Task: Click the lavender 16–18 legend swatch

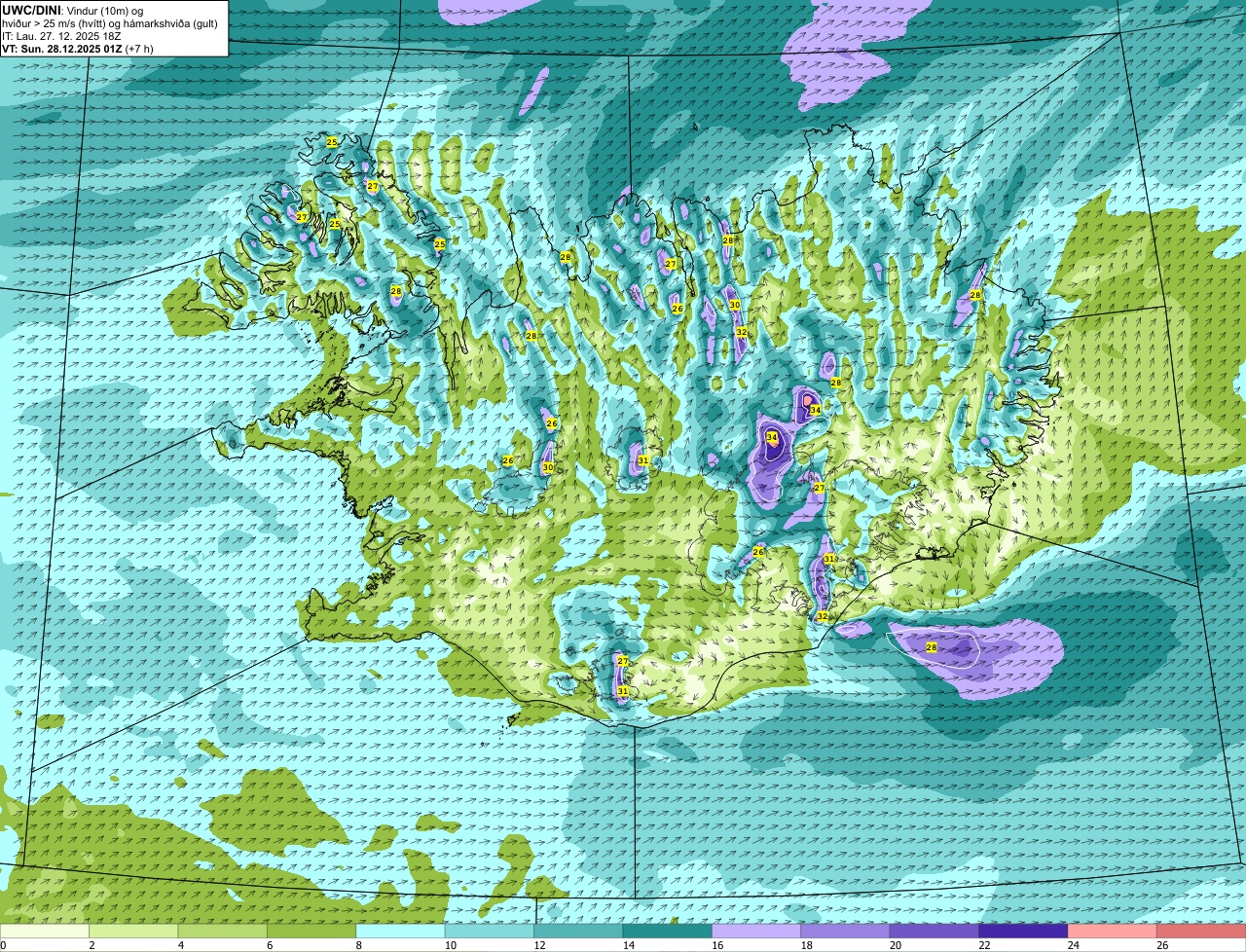Action: pyautogui.click(x=756, y=931)
